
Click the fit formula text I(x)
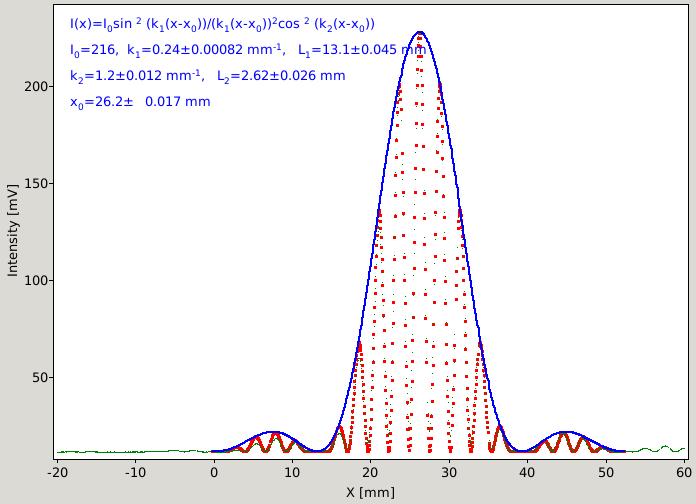point(222,24)
